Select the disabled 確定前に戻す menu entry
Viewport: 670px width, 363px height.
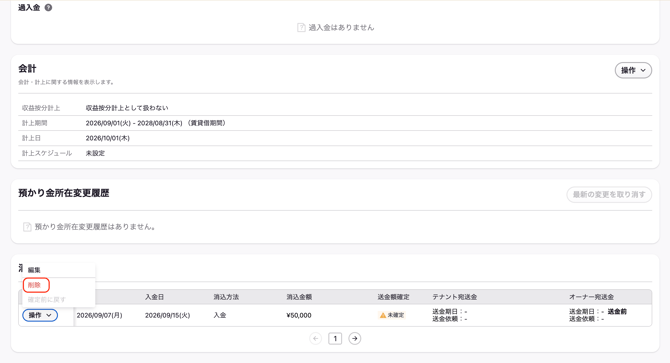click(x=47, y=300)
